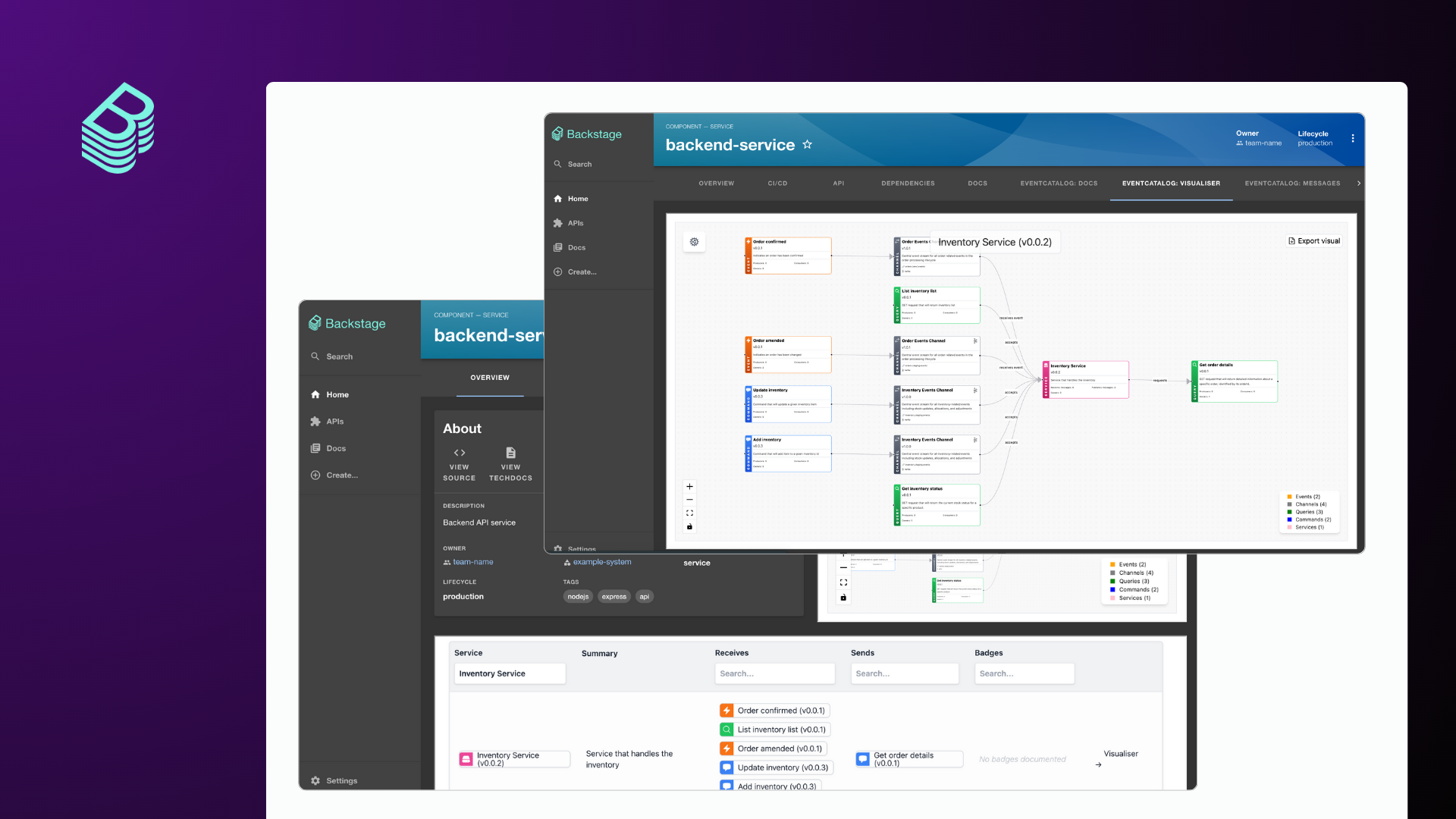Click the Events orange legend swatch
Image resolution: width=1456 pixels, height=819 pixels.
coord(1289,497)
